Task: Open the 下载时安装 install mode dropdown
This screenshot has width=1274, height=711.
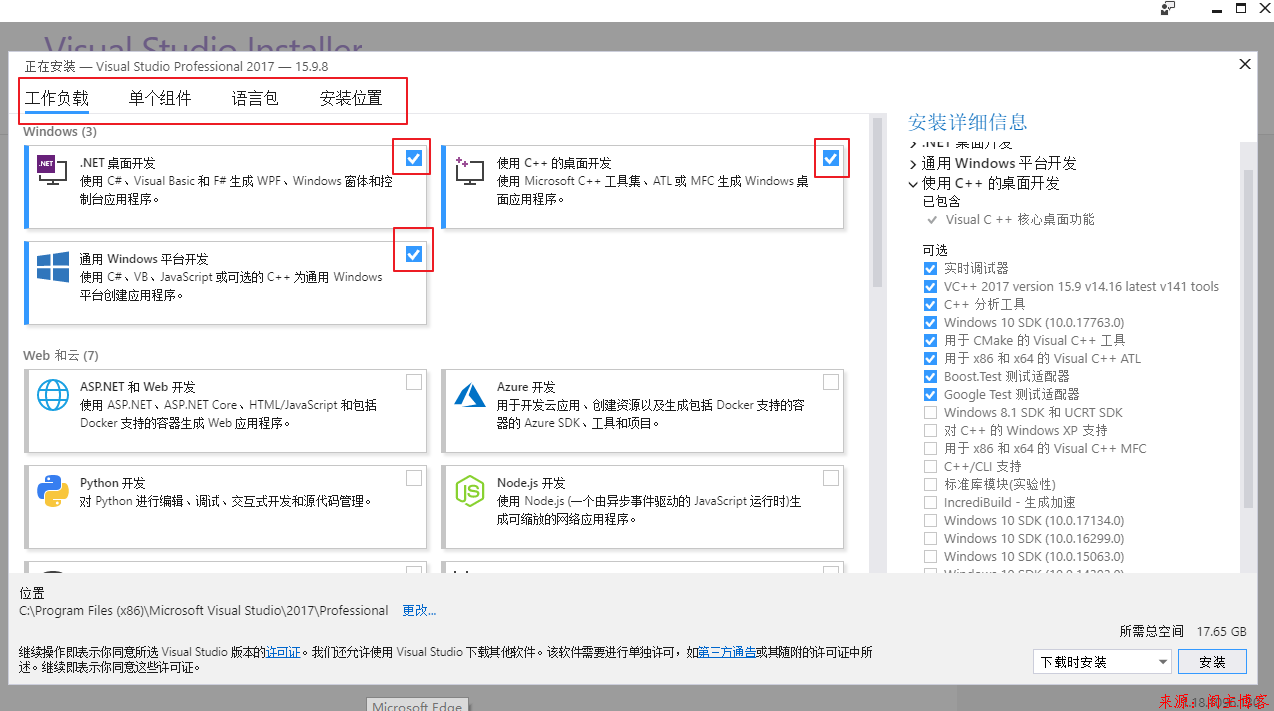Action: point(1102,662)
